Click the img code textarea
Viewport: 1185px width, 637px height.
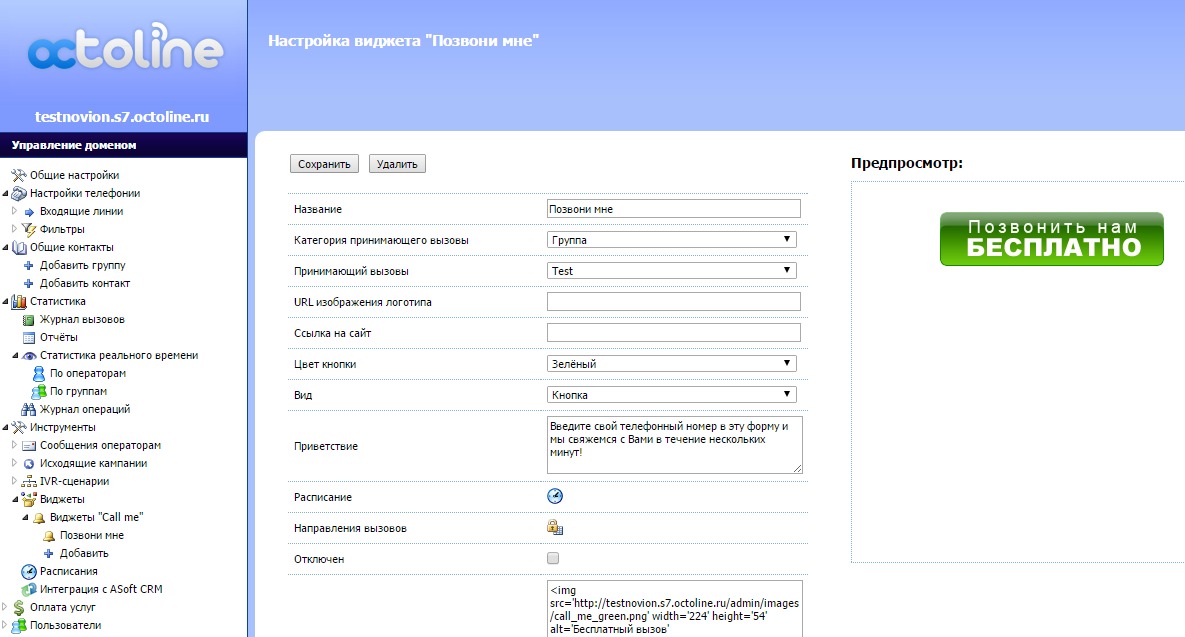coord(674,609)
